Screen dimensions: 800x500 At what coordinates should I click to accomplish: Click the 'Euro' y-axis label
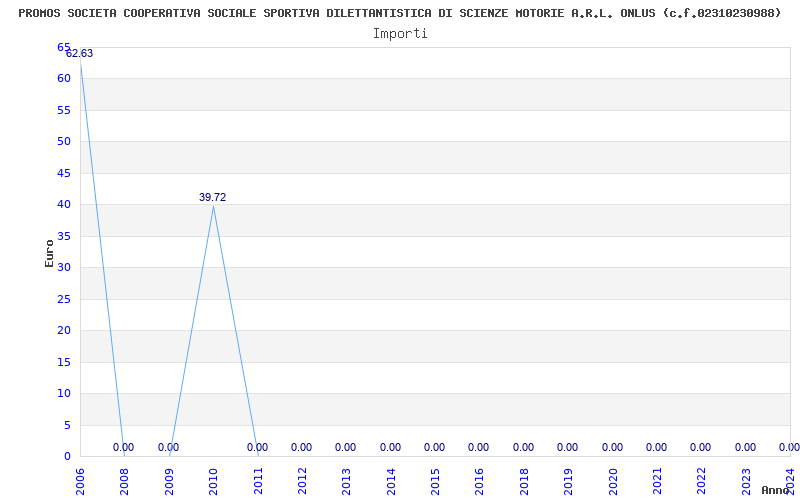[49, 253]
